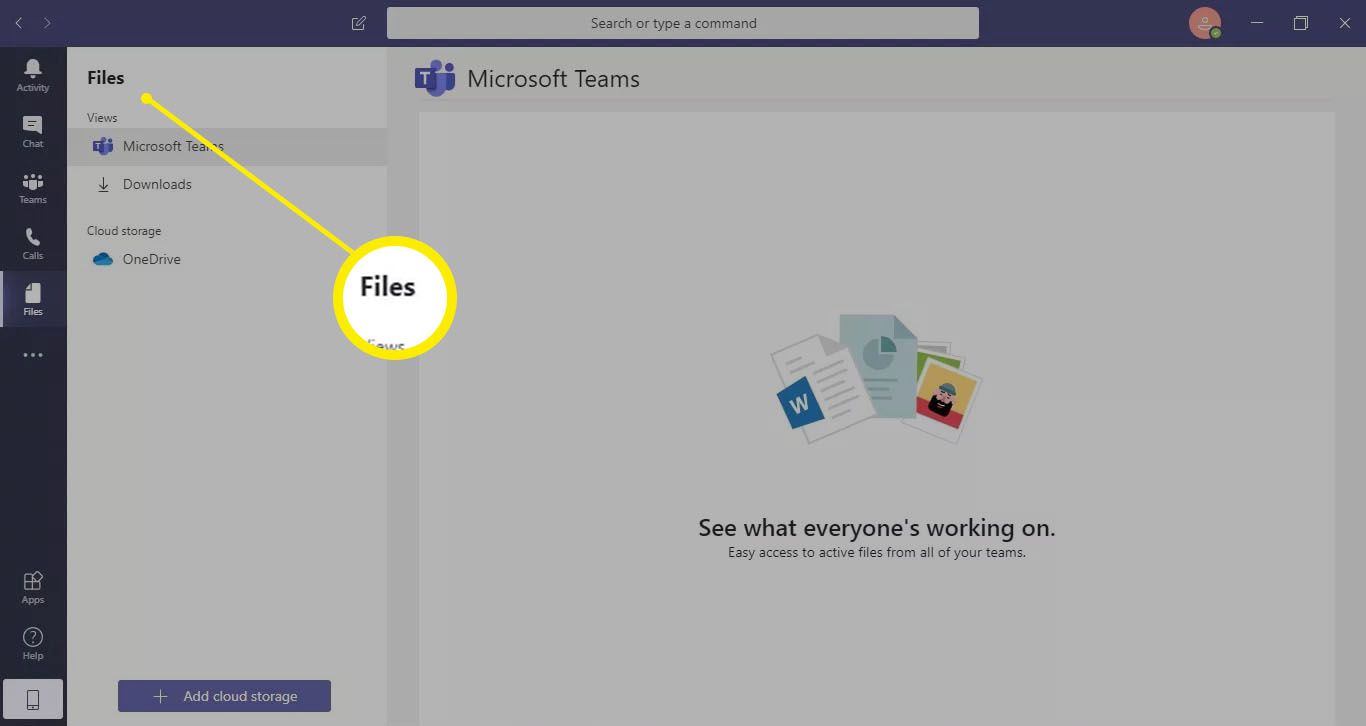Open the more apps ellipsis
This screenshot has height=726, width=1366.
33,355
